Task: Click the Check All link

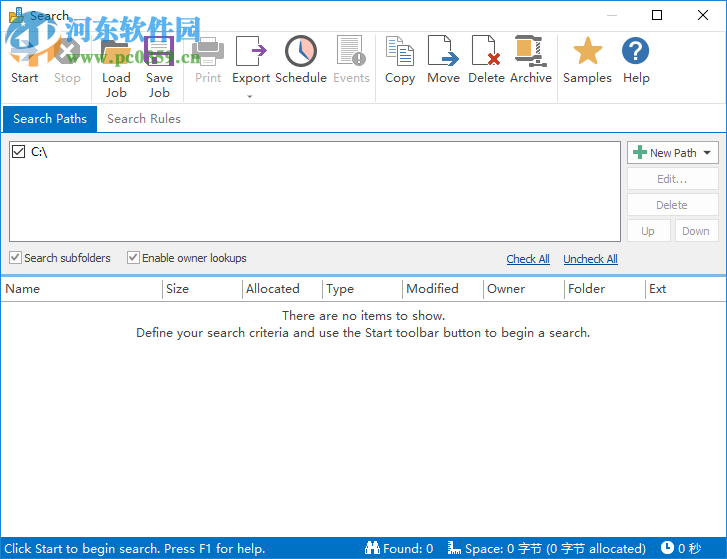Action: point(528,259)
